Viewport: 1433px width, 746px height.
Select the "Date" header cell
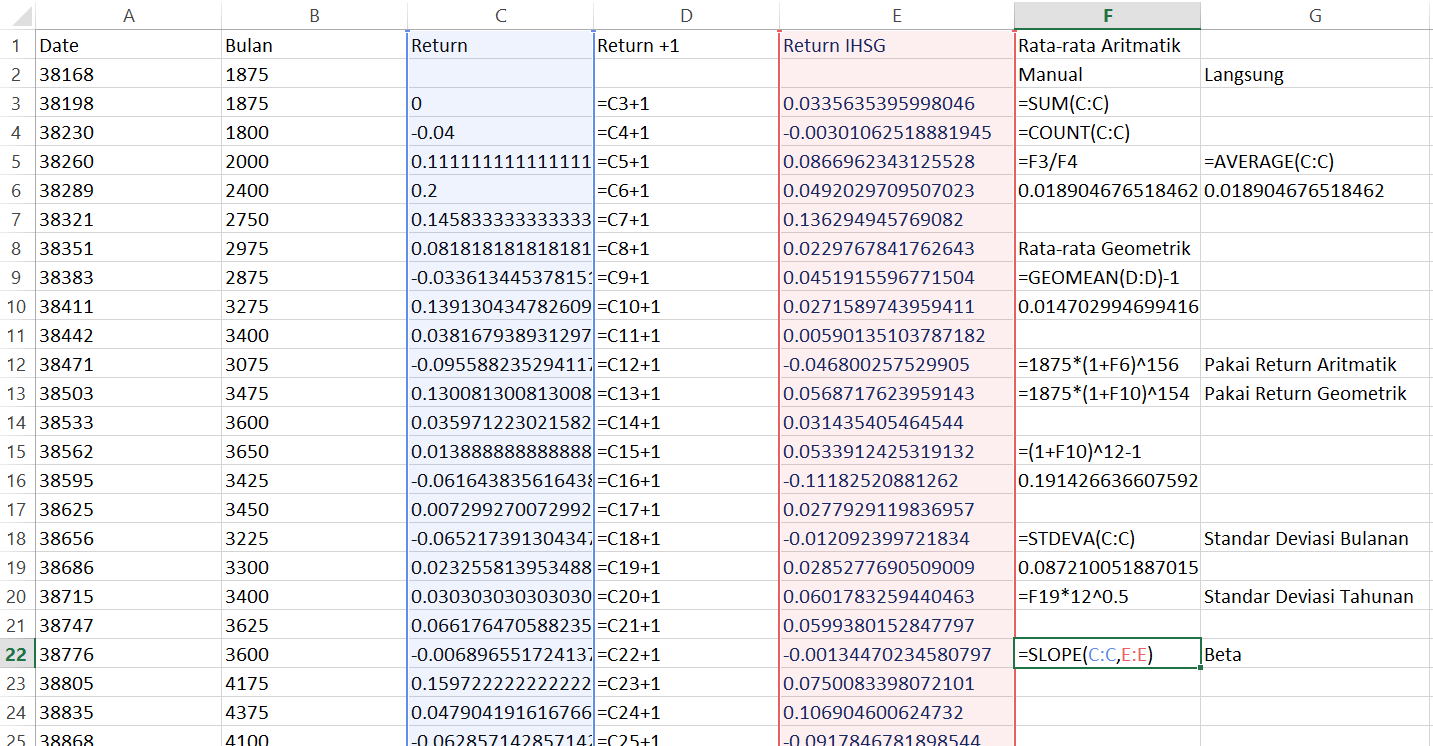[128, 45]
